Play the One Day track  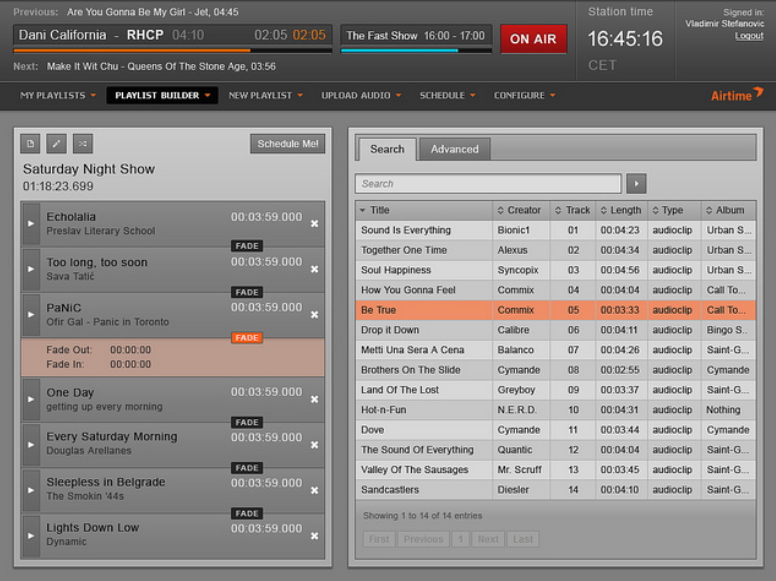tap(31, 399)
